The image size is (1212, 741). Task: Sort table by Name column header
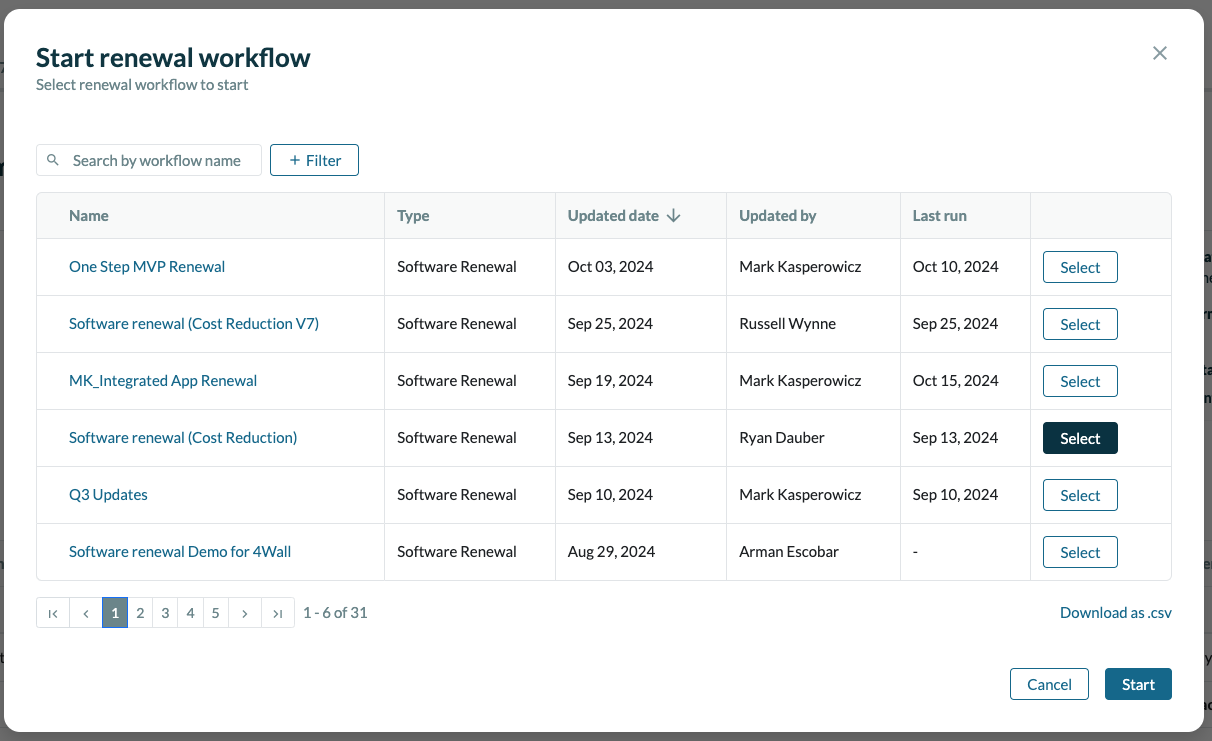point(89,216)
